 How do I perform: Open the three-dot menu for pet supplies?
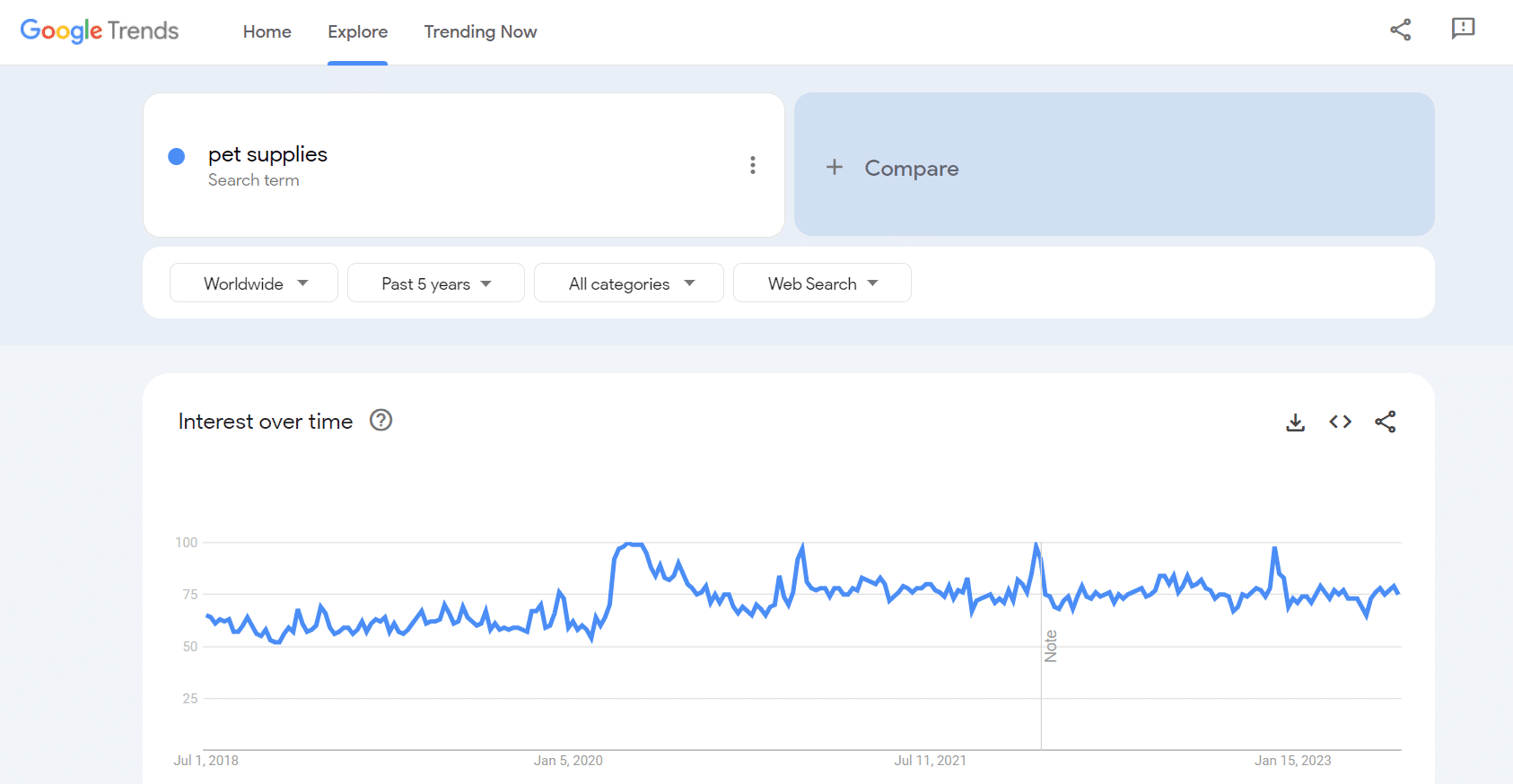(x=752, y=165)
